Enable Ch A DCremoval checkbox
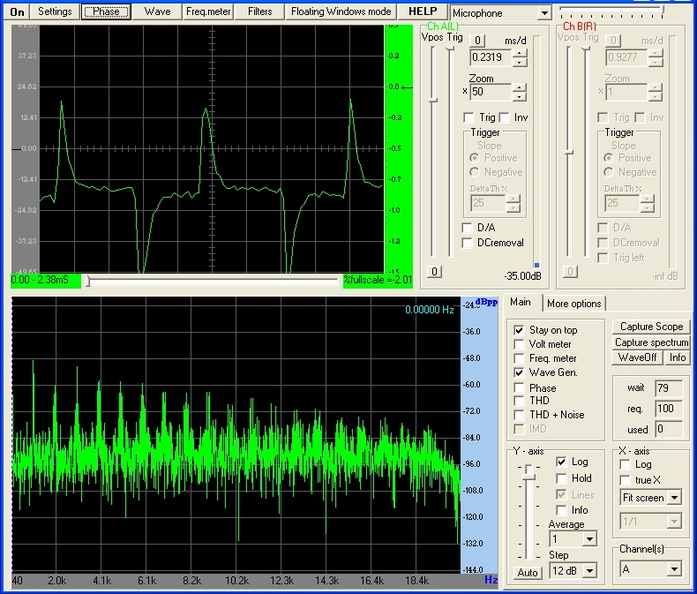The height and width of the screenshot is (594, 697). click(x=467, y=243)
